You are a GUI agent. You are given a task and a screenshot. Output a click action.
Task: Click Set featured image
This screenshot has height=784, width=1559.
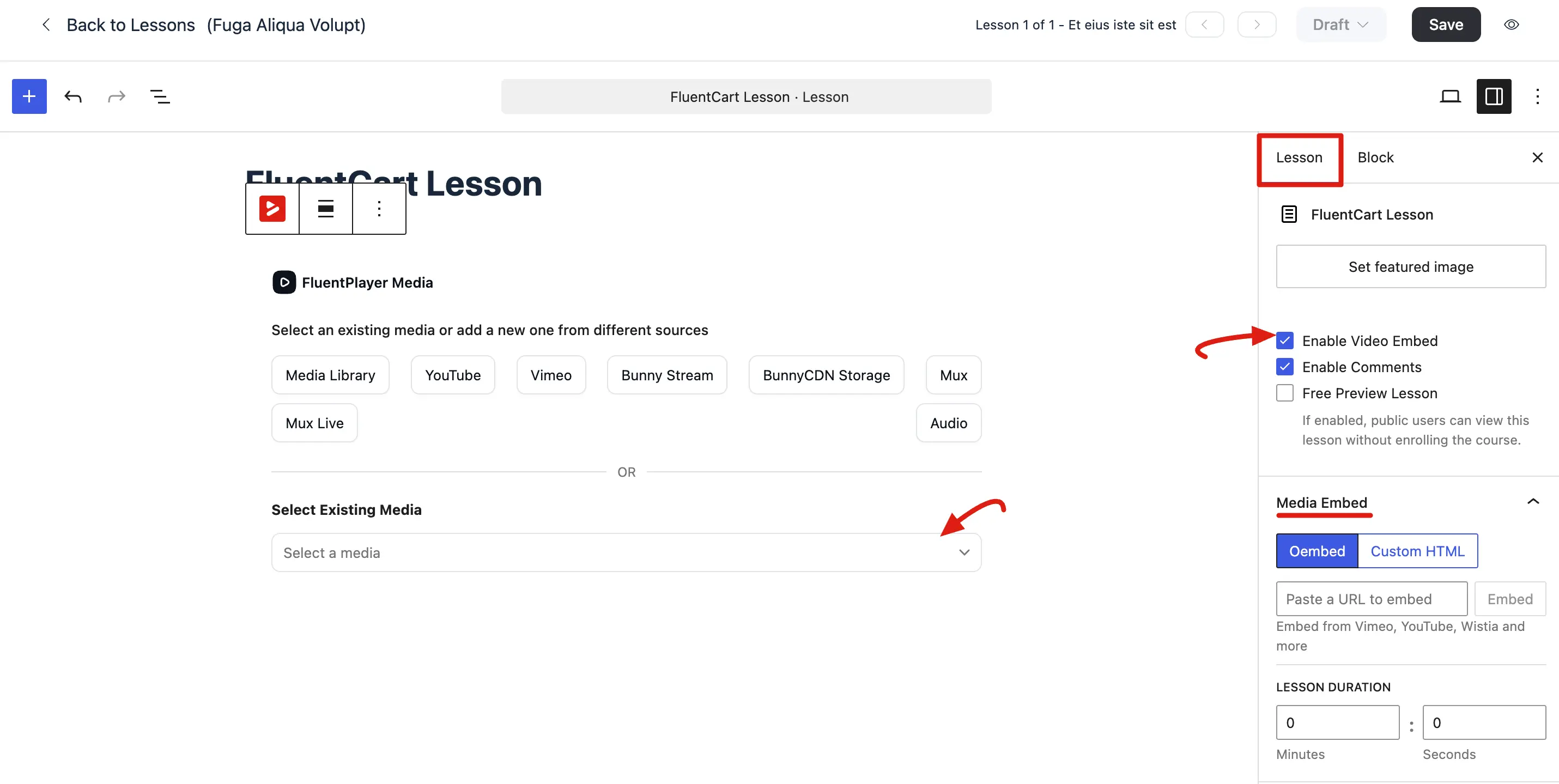1411,267
